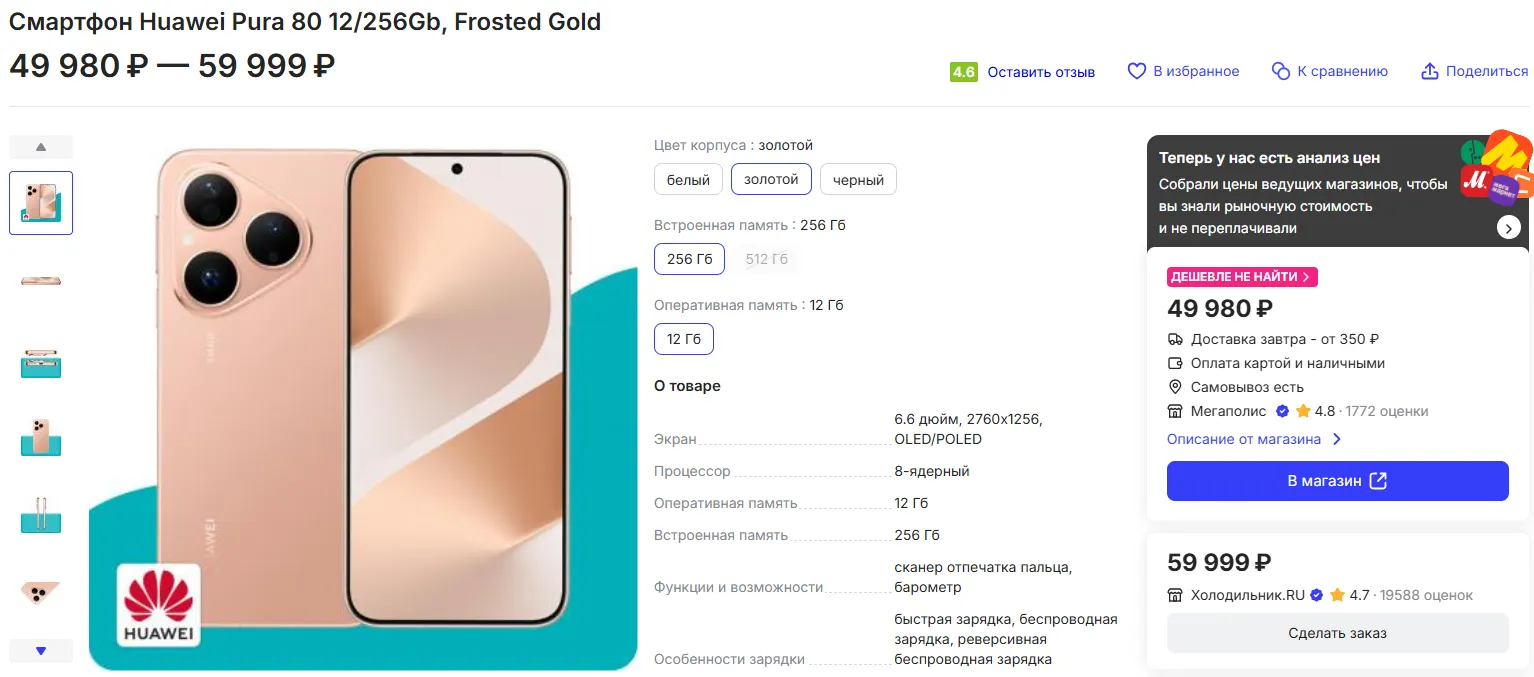Click the external link icon in В магазин button
The height and width of the screenshot is (677, 1534).
click(1378, 481)
